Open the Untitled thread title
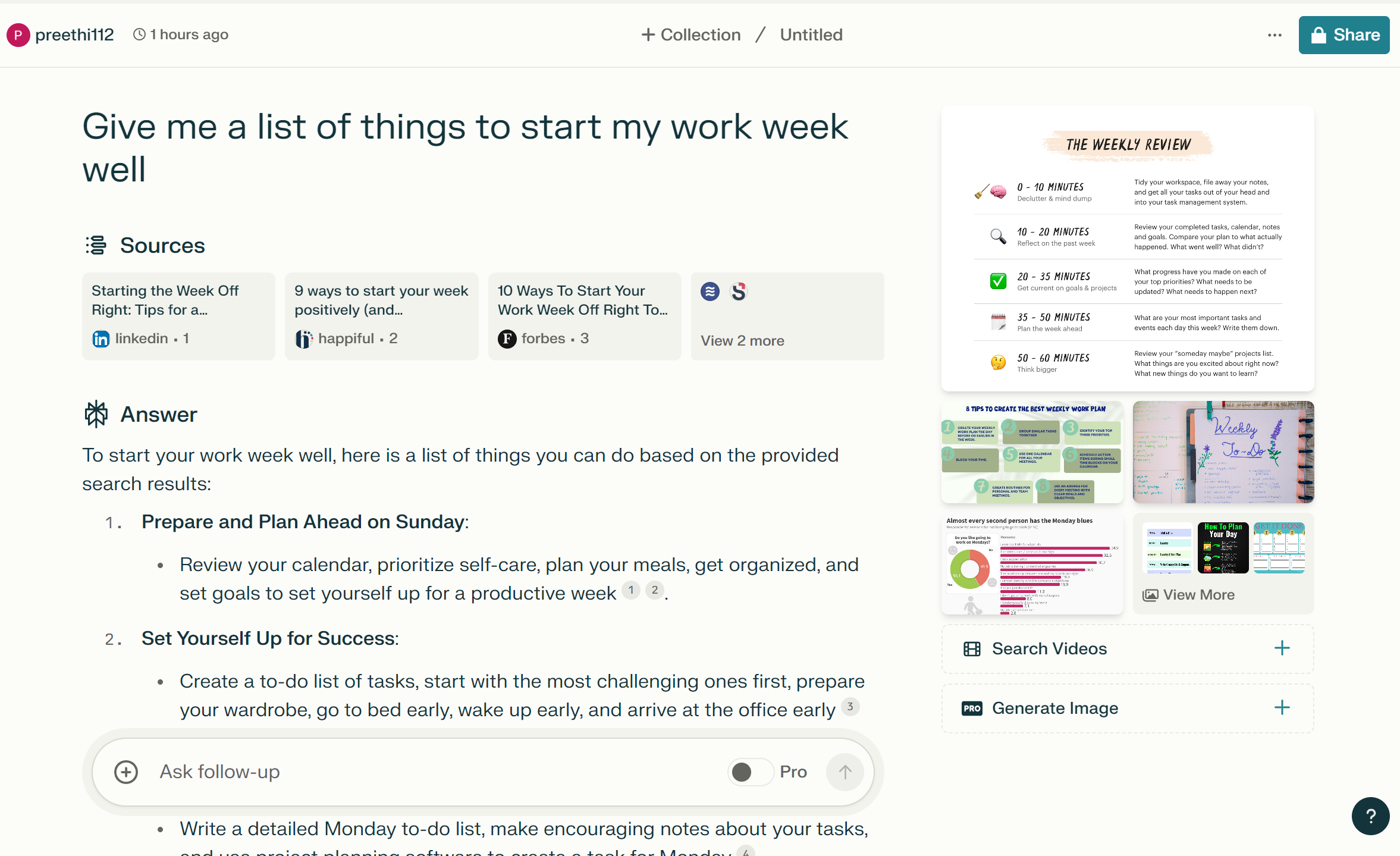 coord(811,35)
